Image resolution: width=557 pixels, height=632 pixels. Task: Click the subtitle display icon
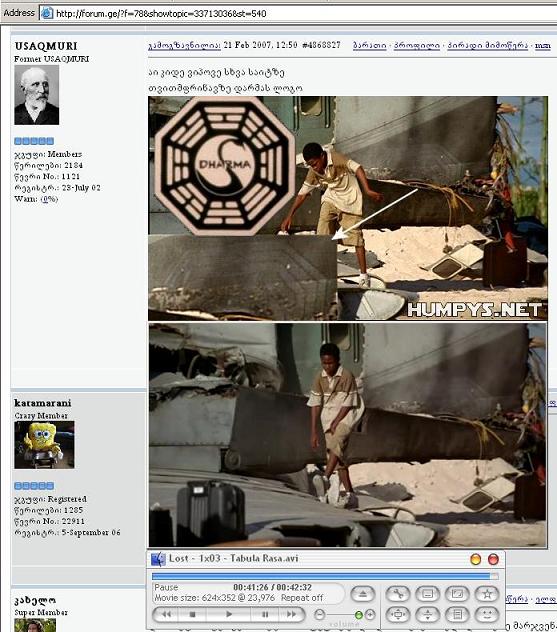point(427,594)
